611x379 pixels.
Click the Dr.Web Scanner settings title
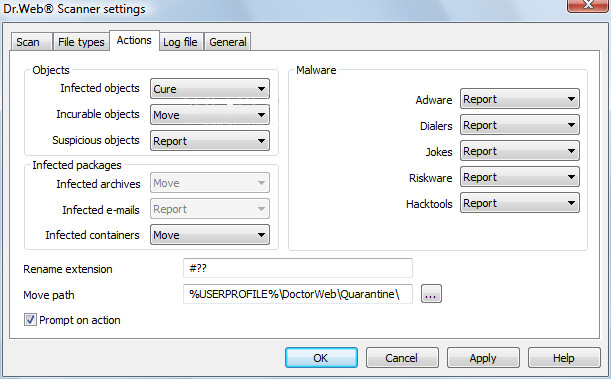(74, 9)
